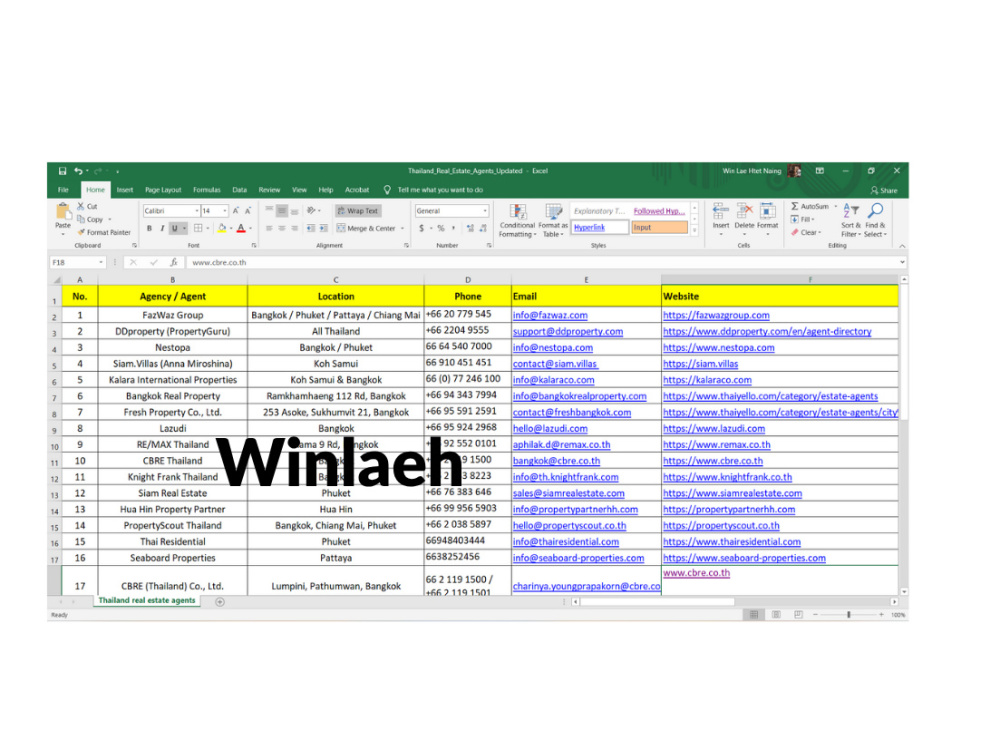This screenshot has width=1000, height=750.
Task: Click the Share button
Action: coord(884,191)
